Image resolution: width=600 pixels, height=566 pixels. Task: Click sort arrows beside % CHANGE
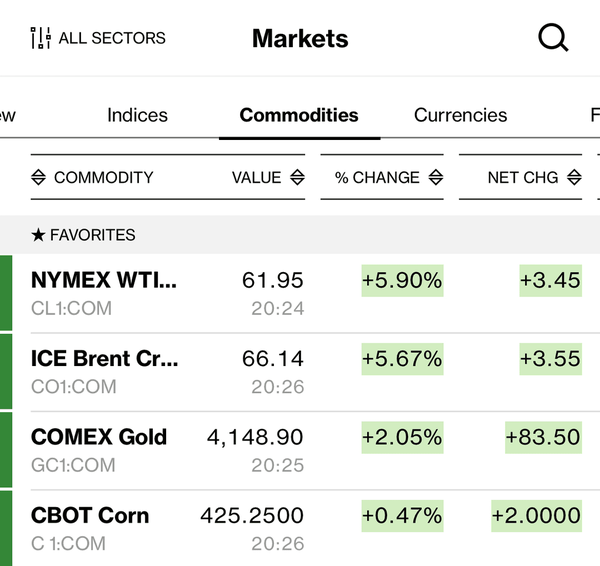436,177
